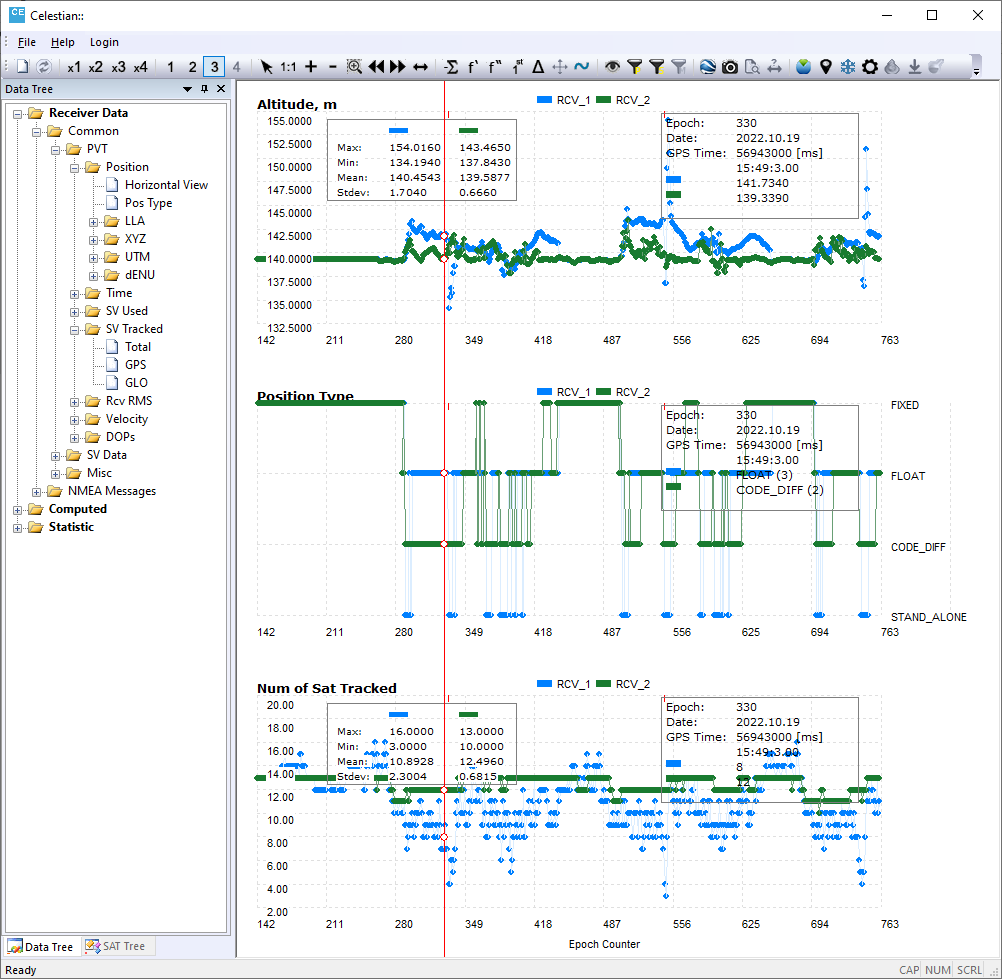Click the magnifier zoom-to-area icon
Viewport: 1002px width, 979px height.
click(354, 67)
